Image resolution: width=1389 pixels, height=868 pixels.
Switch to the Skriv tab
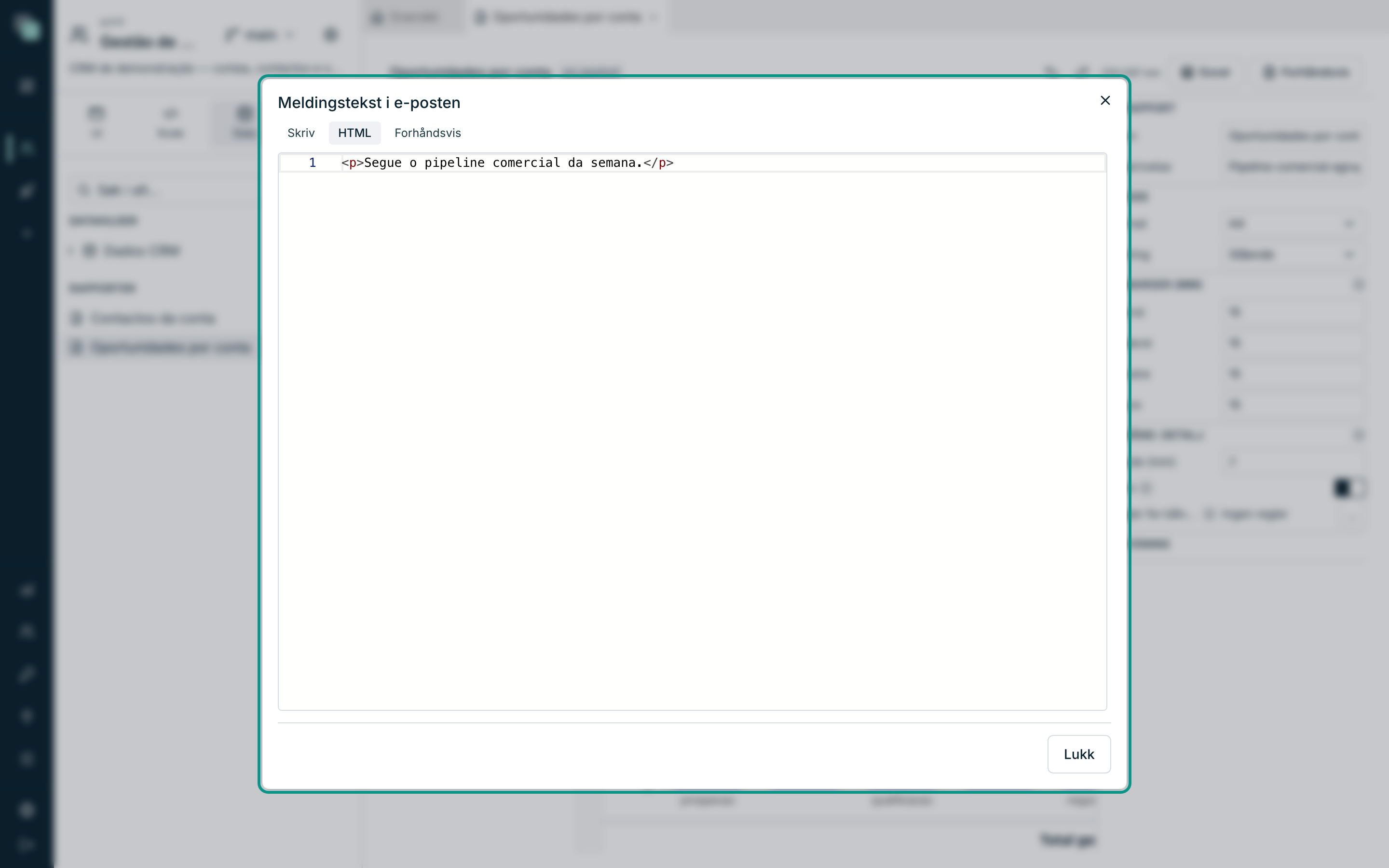click(x=301, y=133)
